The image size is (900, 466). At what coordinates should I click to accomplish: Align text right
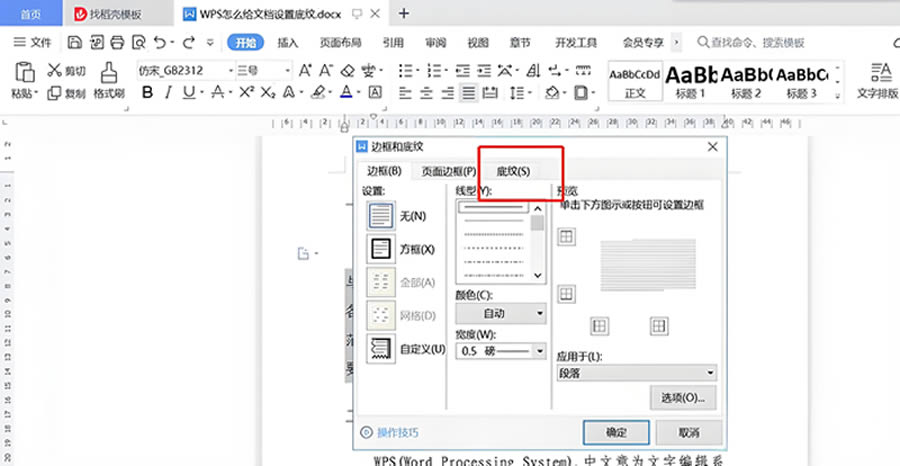(x=448, y=92)
